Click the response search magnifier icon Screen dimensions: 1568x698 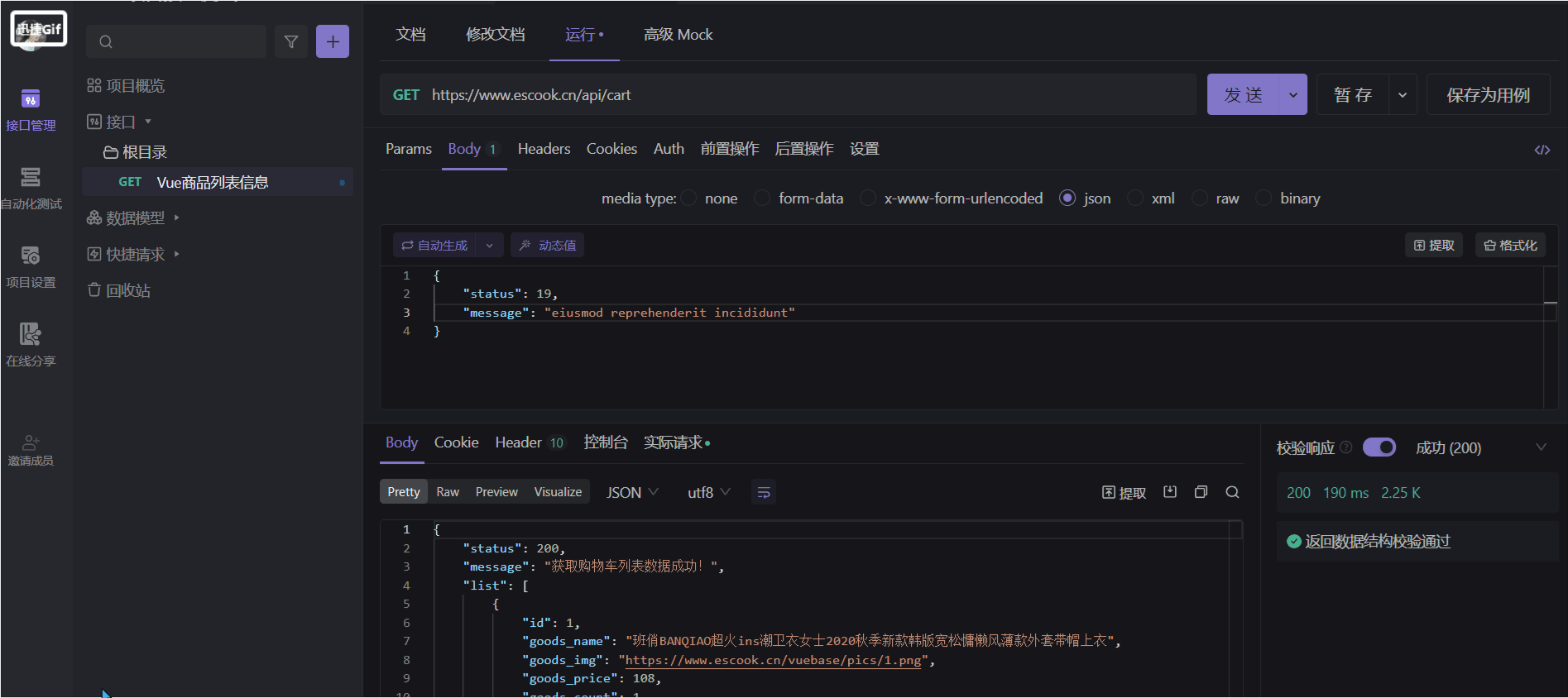[1232, 492]
